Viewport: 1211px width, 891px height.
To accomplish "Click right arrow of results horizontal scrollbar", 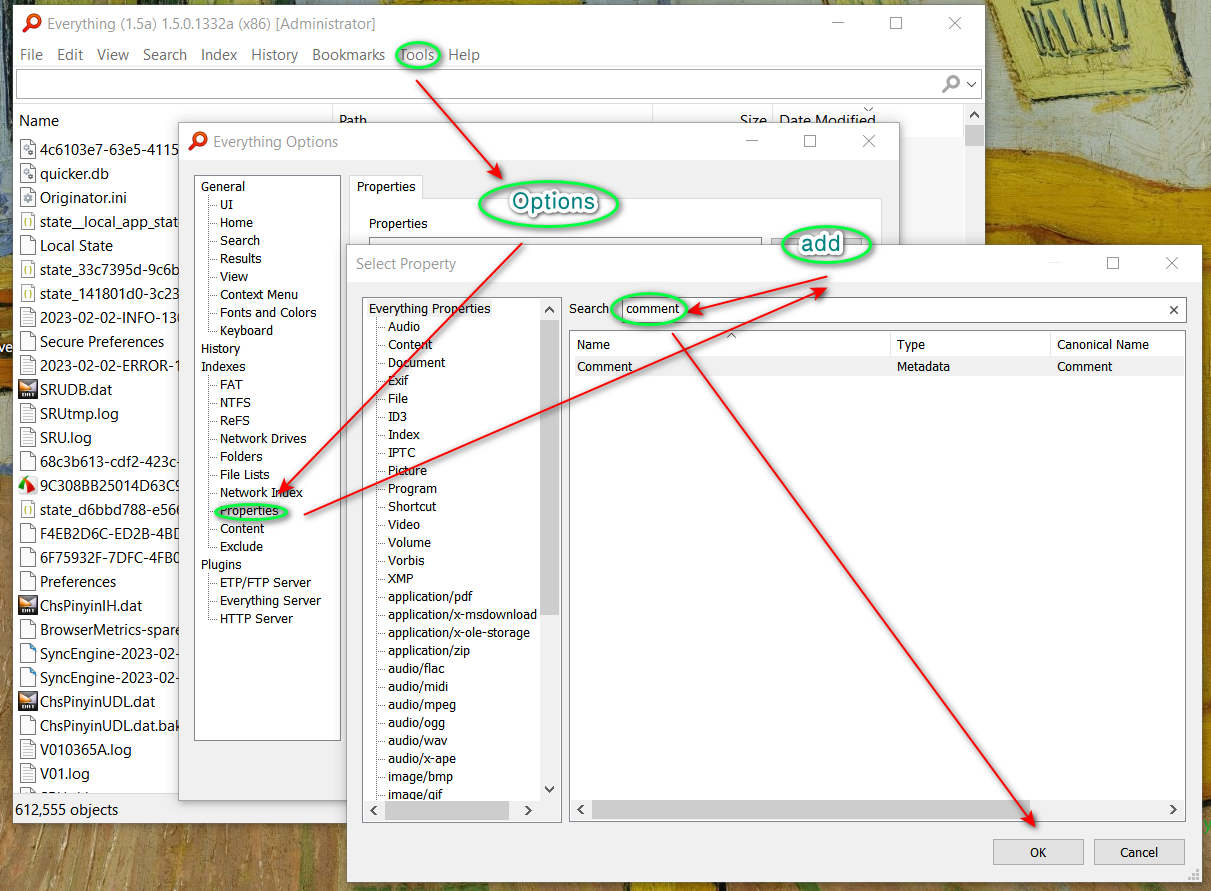I will 1174,811.
